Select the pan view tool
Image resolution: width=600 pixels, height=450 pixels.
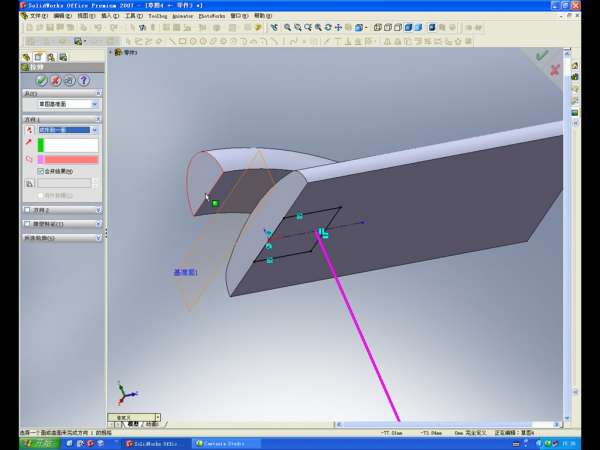(338, 28)
